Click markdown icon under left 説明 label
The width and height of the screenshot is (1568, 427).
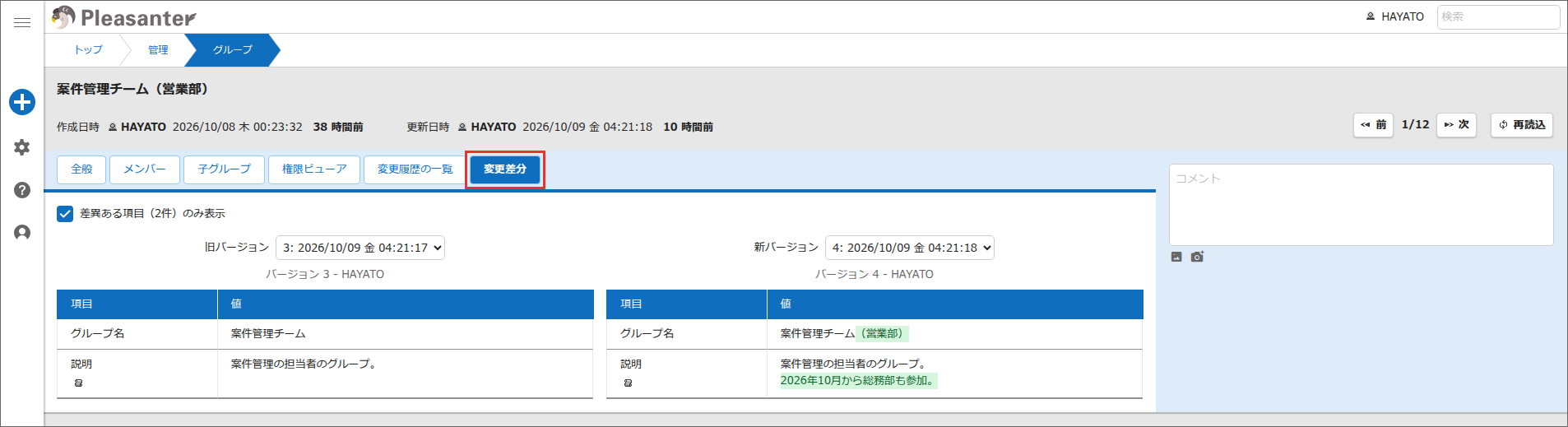click(78, 383)
